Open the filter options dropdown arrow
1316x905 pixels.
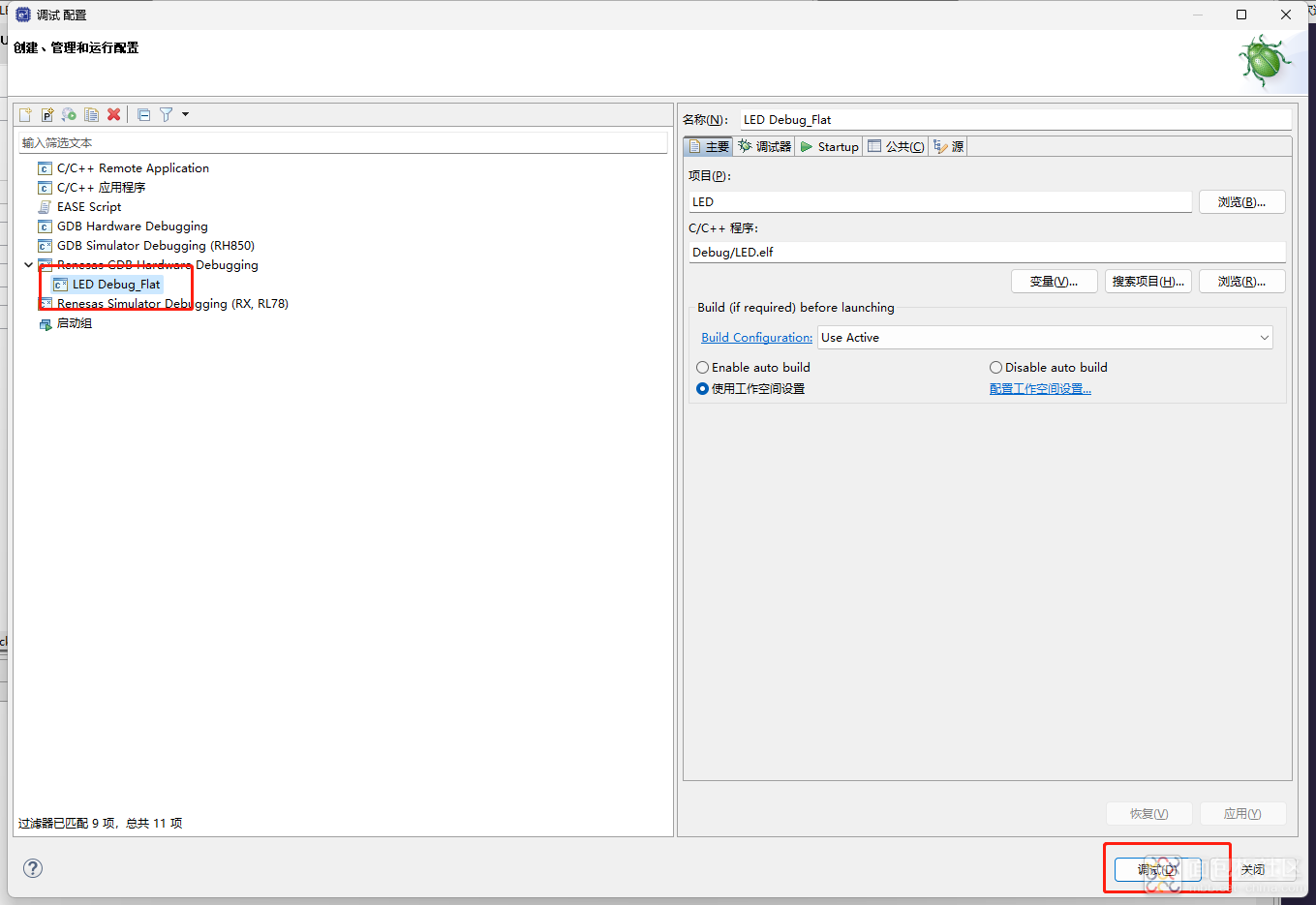click(185, 114)
